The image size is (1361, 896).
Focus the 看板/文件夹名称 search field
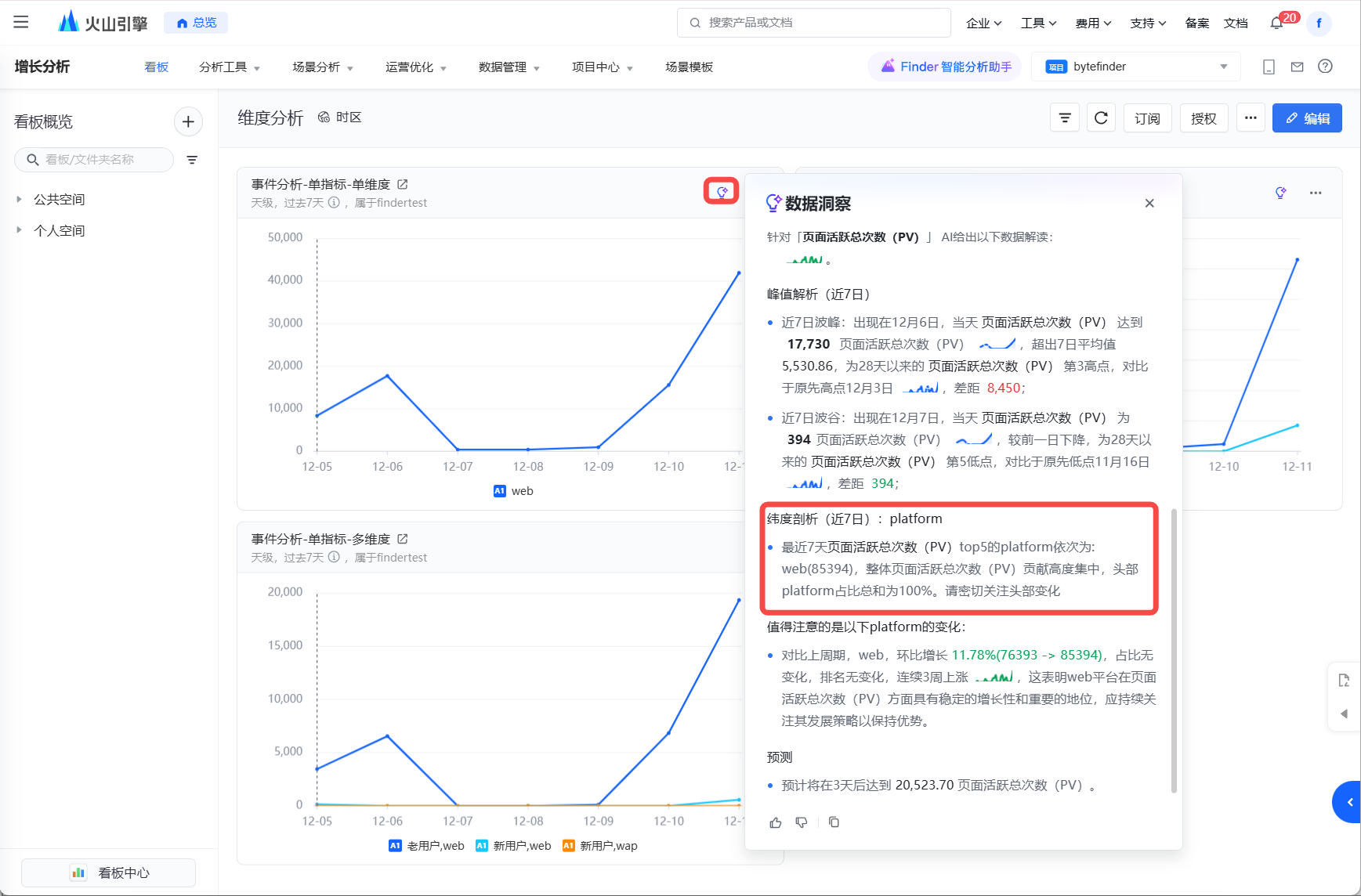click(x=94, y=160)
